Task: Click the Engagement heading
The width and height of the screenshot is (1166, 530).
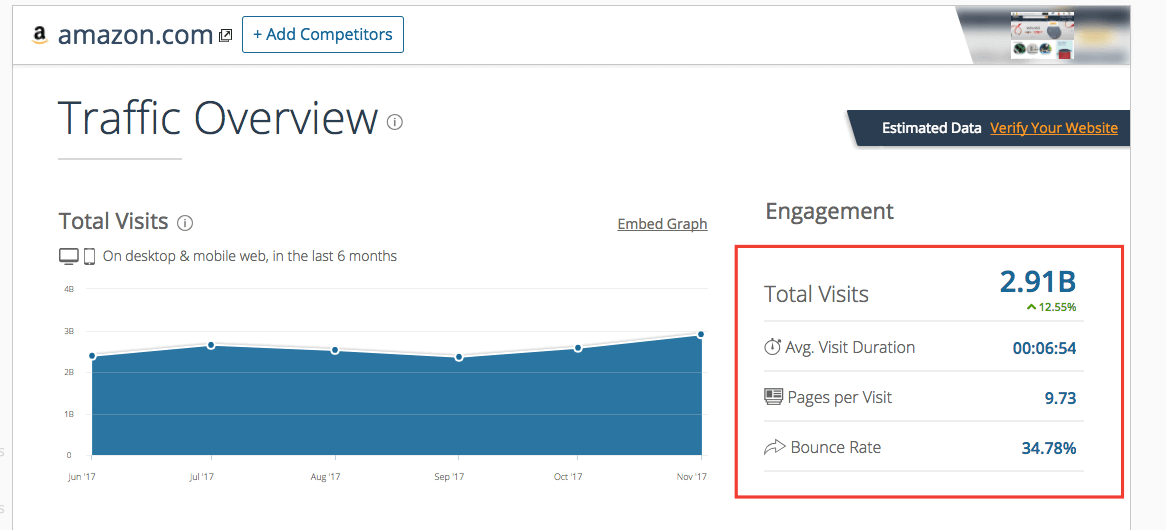Action: click(829, 212)
